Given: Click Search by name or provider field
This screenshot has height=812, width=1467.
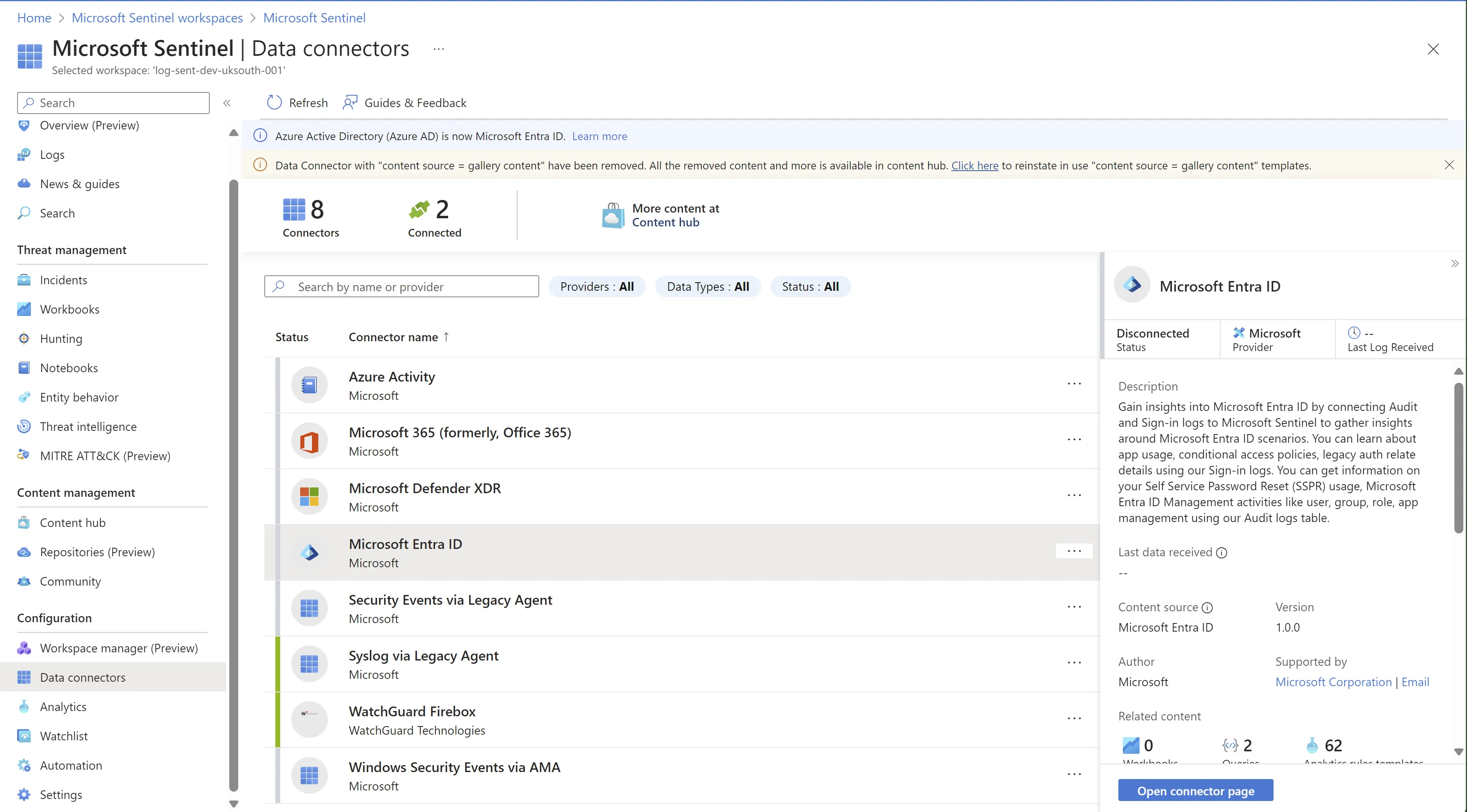Looking at the screenshot, I should (x=402, y=286).
